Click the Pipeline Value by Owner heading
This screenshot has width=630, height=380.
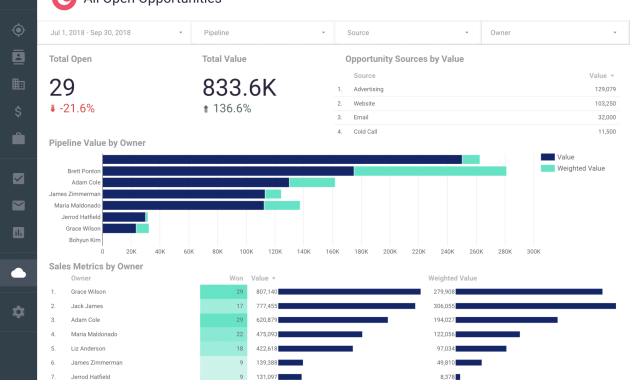coord(97,143)
